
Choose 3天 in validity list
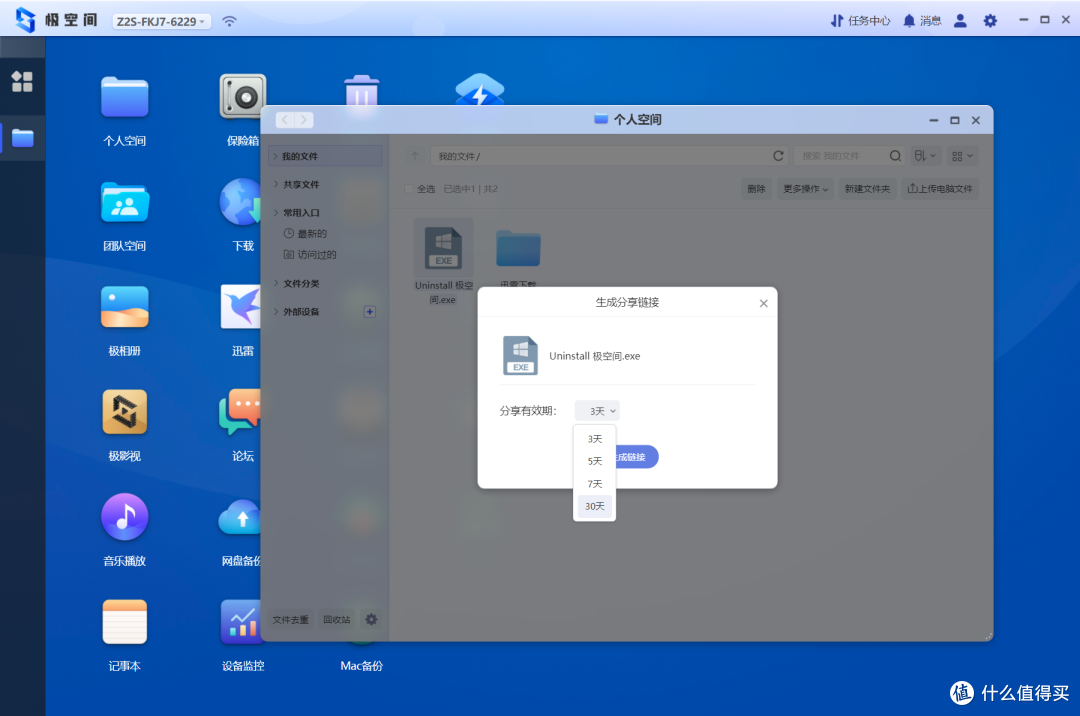click(594, 439)
